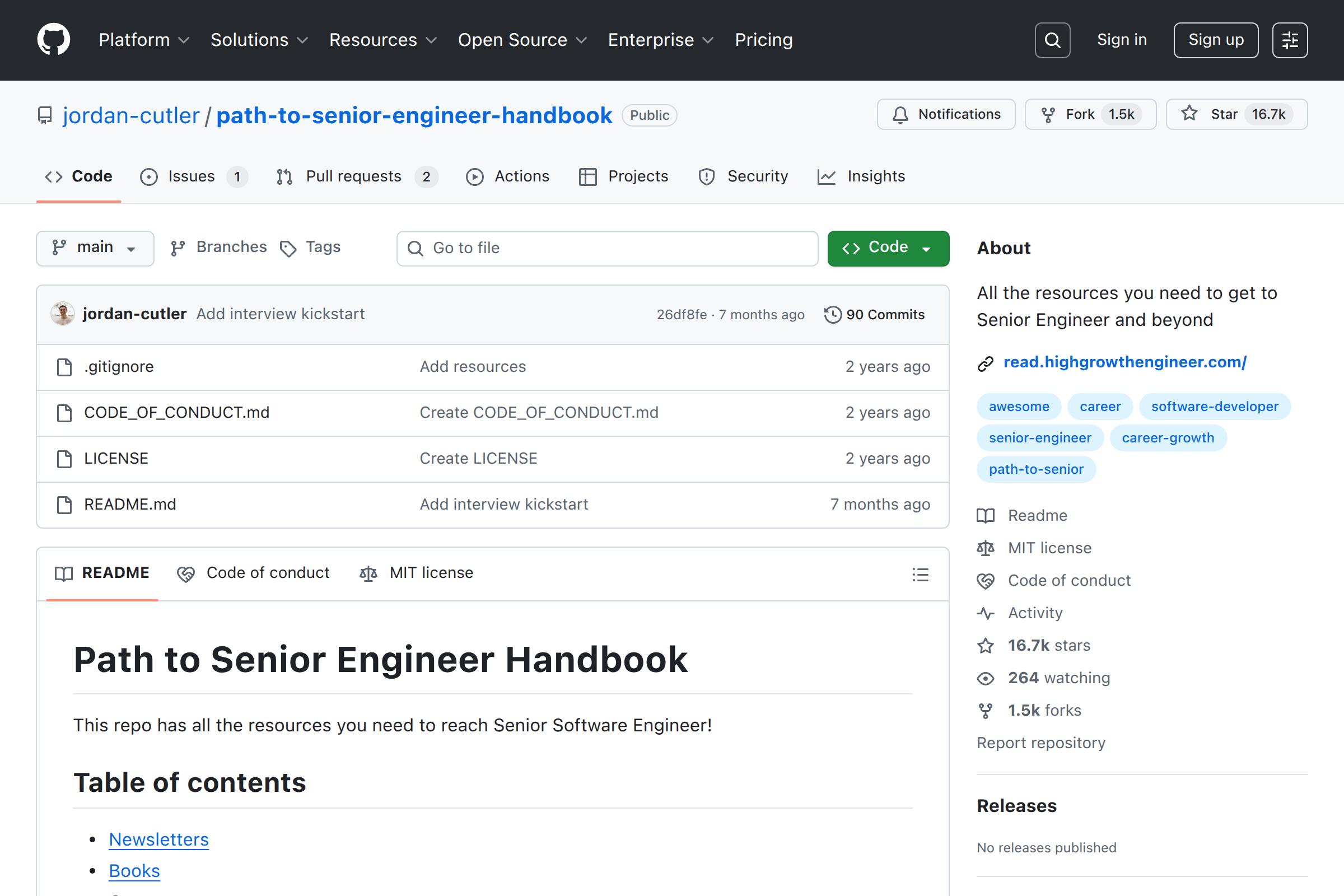This screenshot has height=896, width=1344.
Task: Open the main branch selector dropdown
Action: pyautogui.click(x=95, y=248)
